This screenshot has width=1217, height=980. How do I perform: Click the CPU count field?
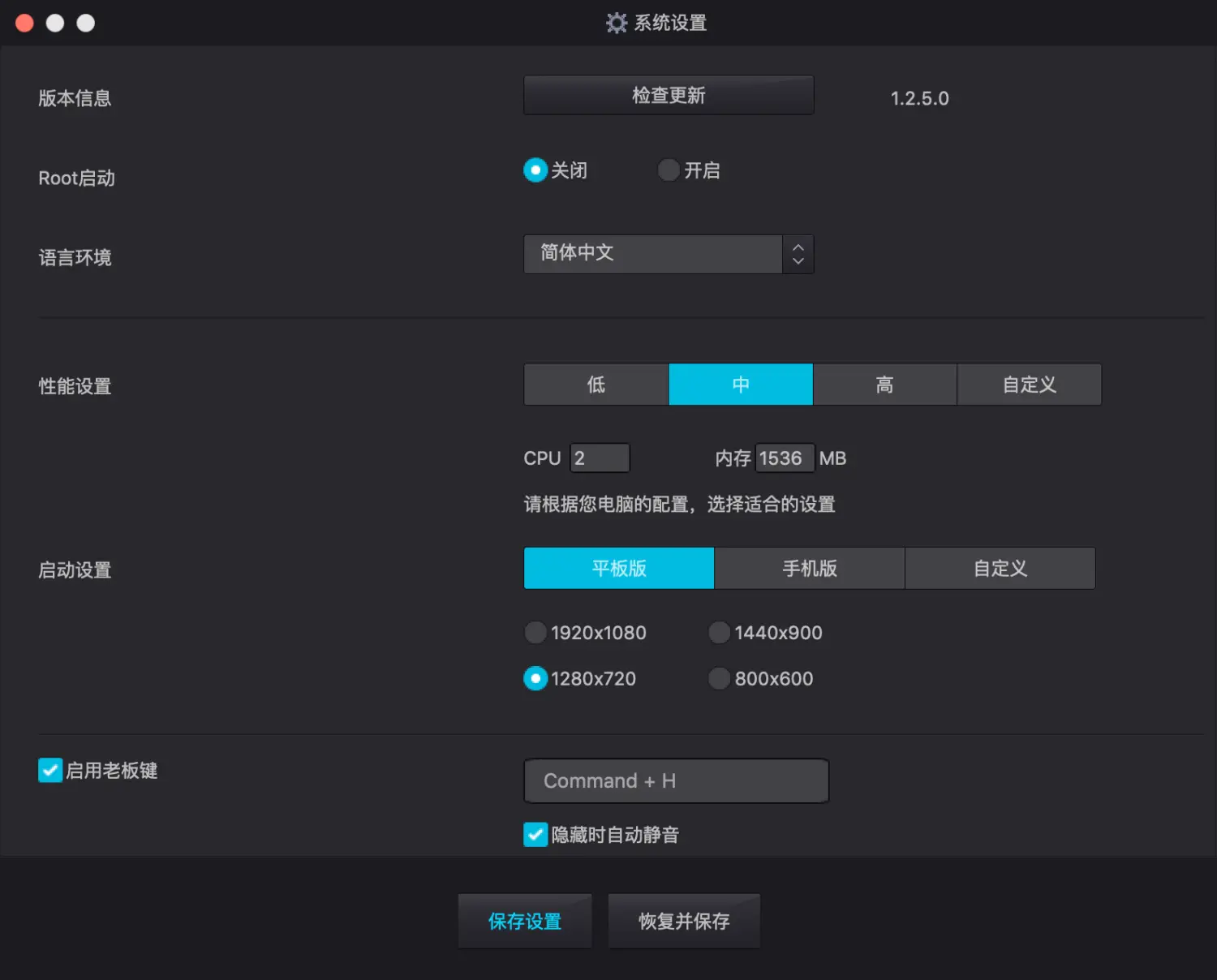pos(600,458)
